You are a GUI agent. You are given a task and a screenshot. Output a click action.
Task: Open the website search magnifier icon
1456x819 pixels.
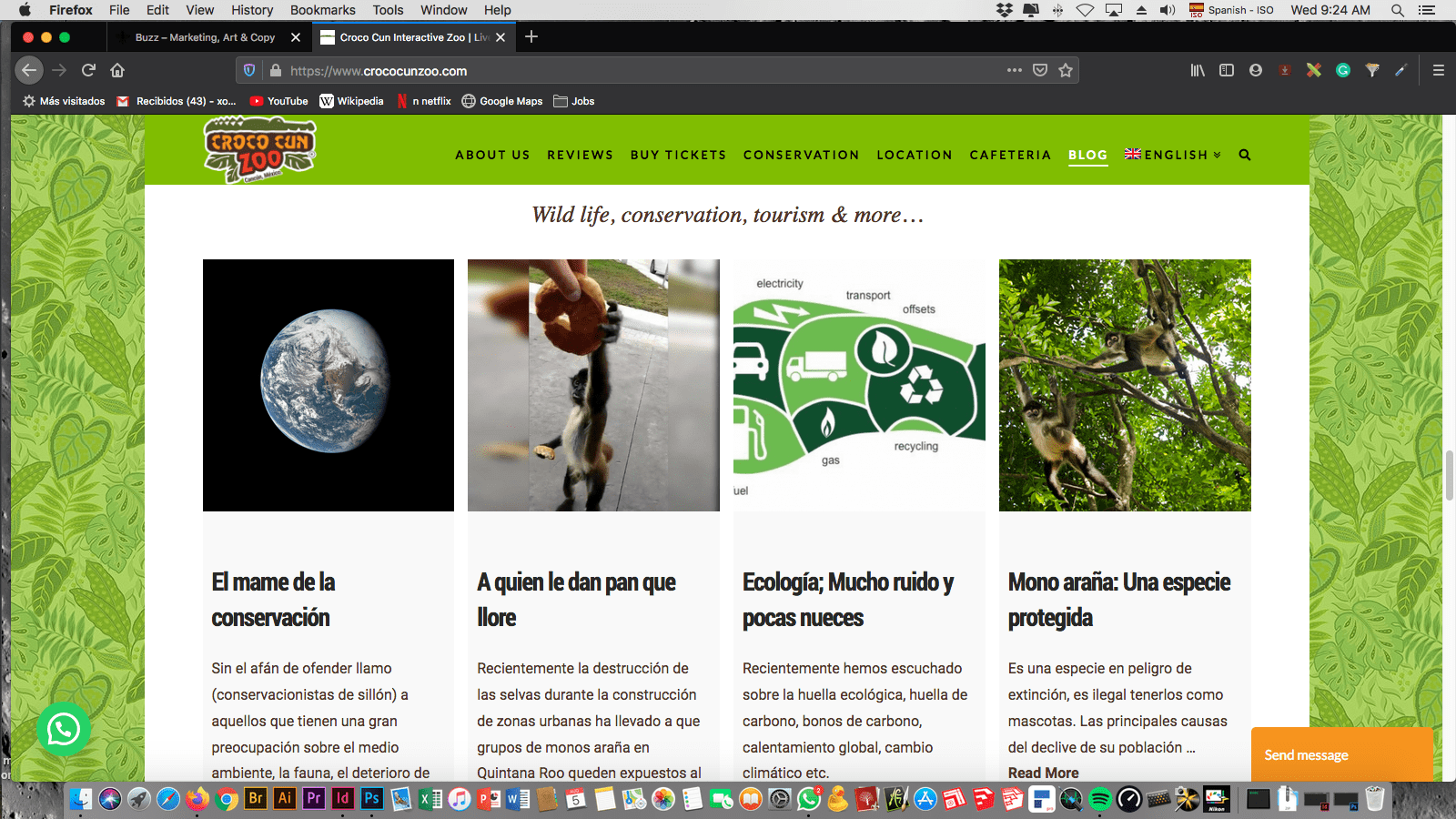tap(1244, 155)
